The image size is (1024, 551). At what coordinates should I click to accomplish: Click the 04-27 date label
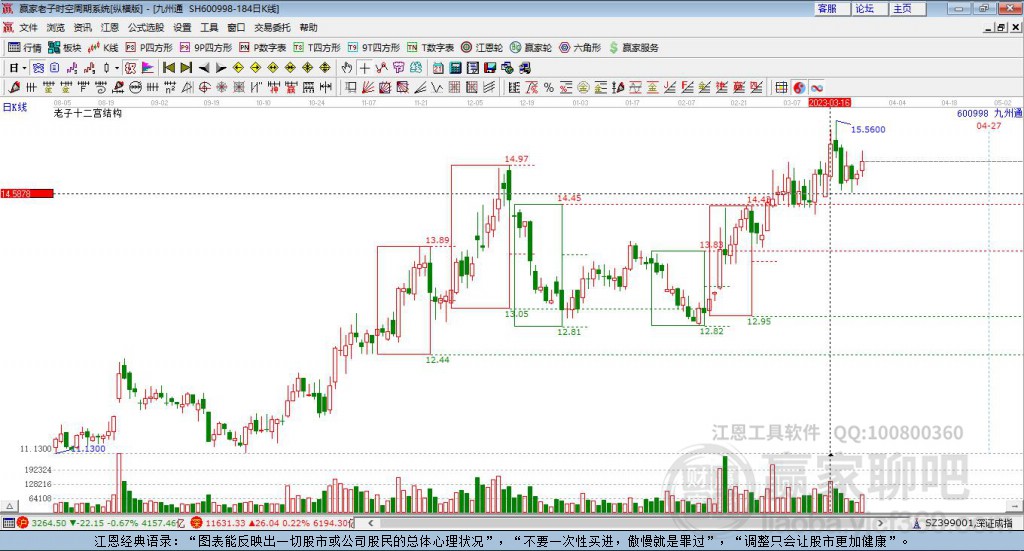(989, 125)
